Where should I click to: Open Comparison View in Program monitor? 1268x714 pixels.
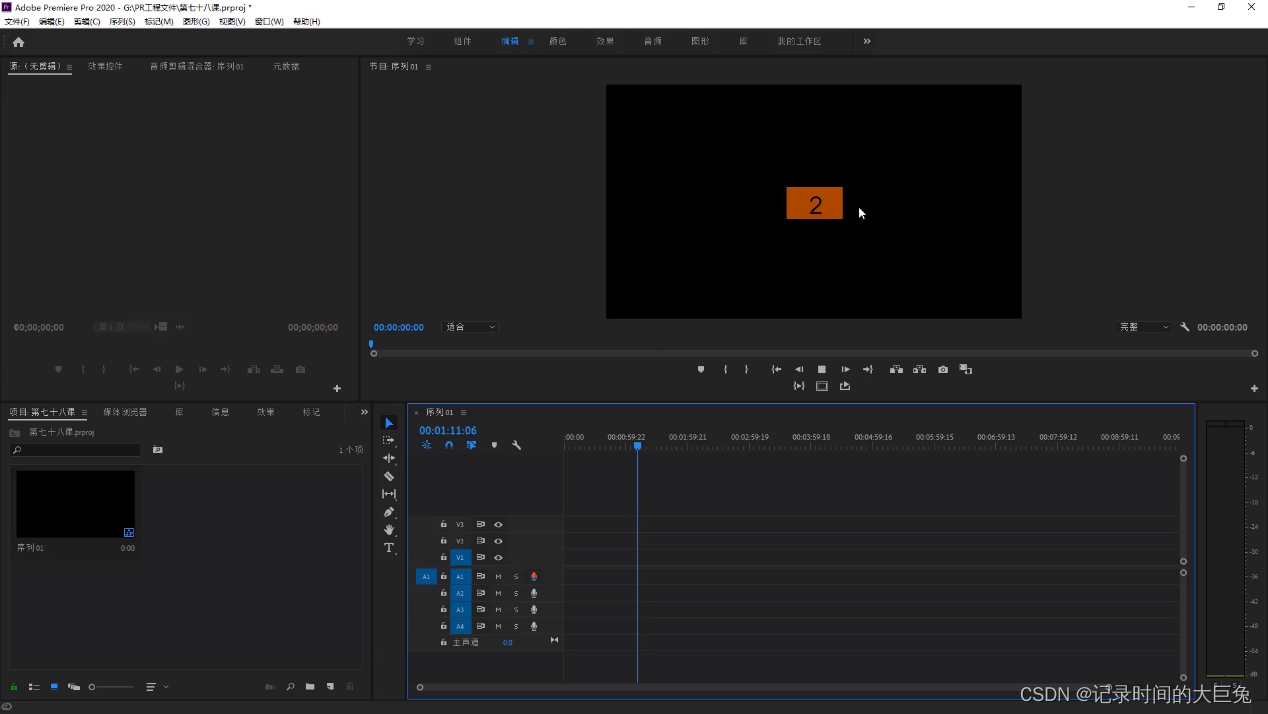point(966,370)
